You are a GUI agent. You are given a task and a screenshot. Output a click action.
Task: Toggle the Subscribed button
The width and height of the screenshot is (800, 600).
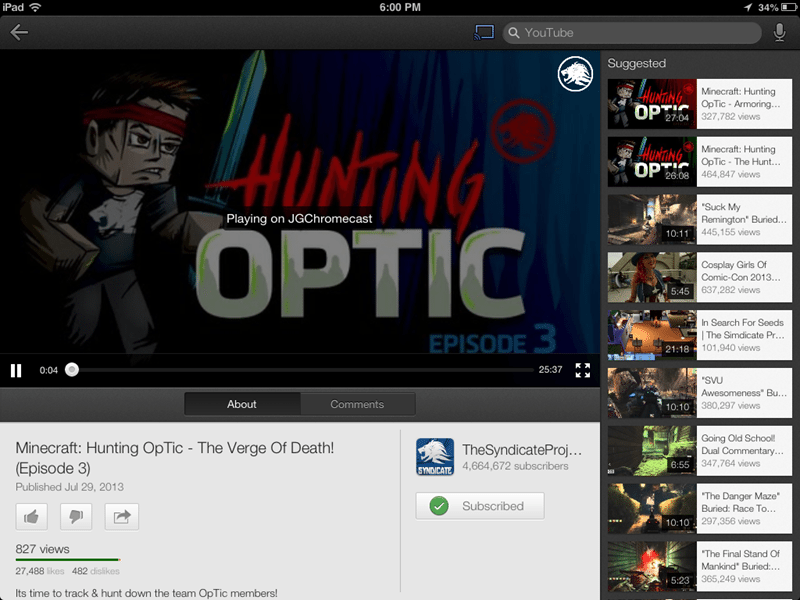pyautogui.click(x=480, y=506)
